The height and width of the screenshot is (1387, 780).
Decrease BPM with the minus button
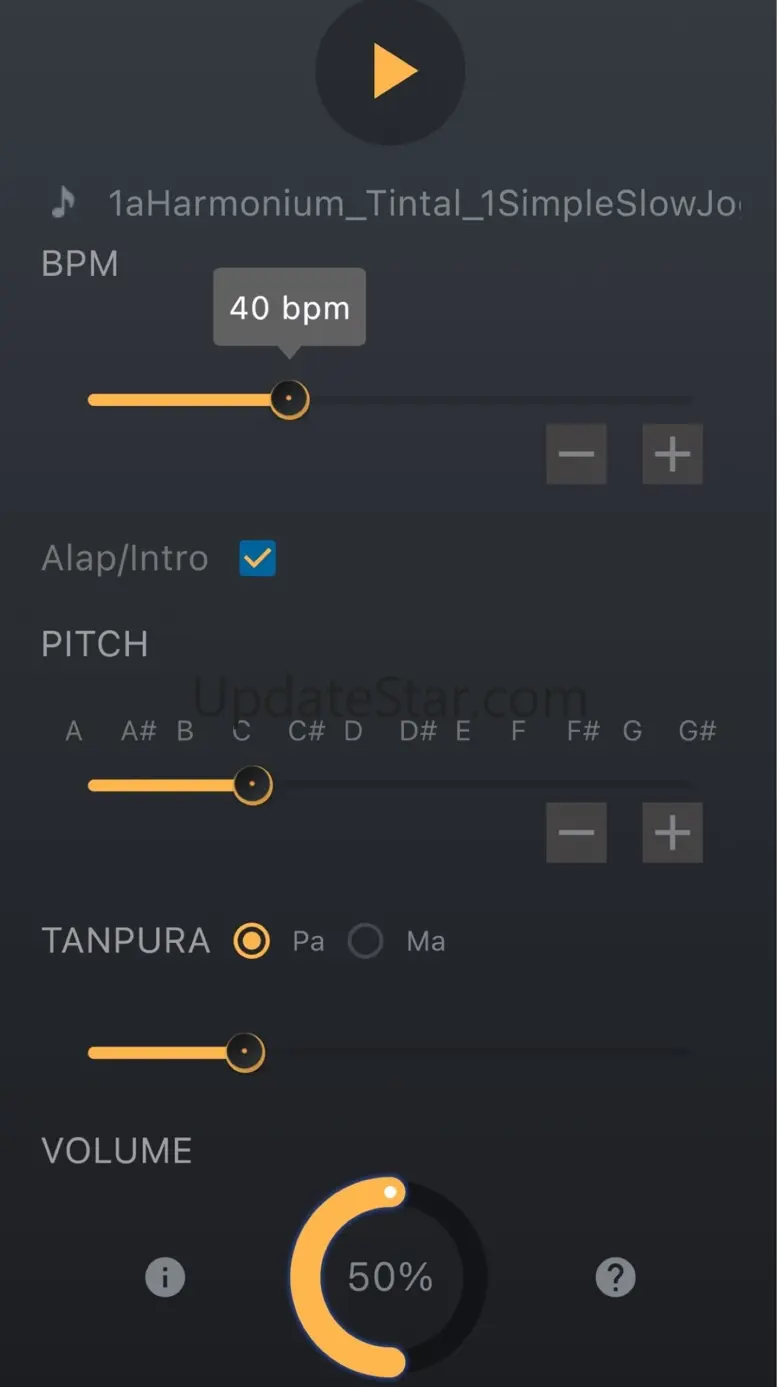pyautogui.click(x=576, y=454)
